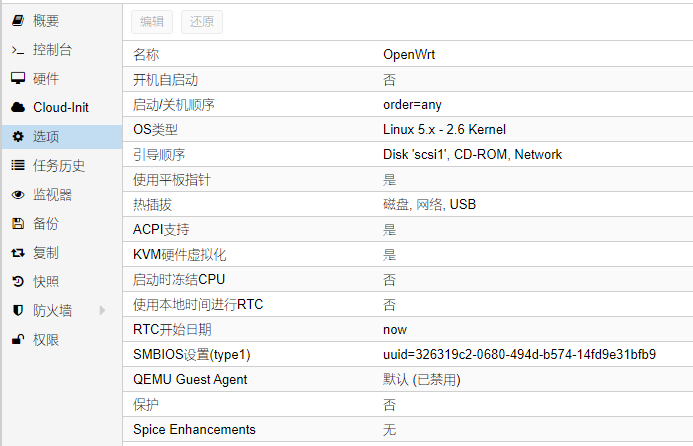Image resolution: width=693 pixels, height=446 pixels.
Task: Click the terminal prompt icon beside 控制台
Action: (x=18, y=50)
